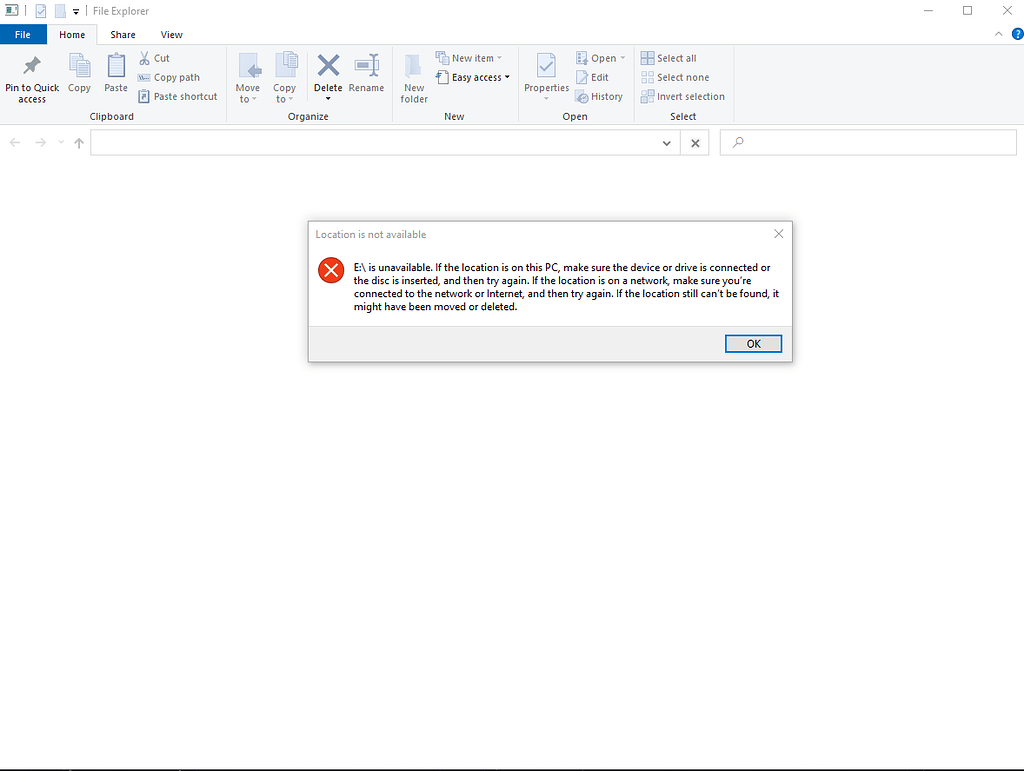The image size is (1024, 771).
Task: Choose Paste shortcut command
Action: coord(178,97)
